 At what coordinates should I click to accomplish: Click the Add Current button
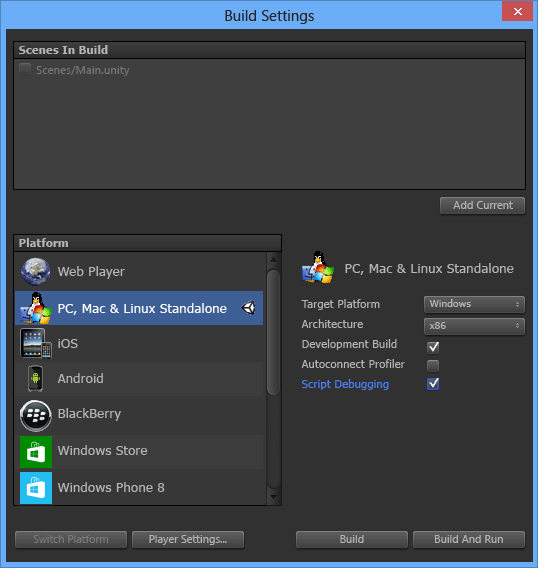tap(482, 205)
